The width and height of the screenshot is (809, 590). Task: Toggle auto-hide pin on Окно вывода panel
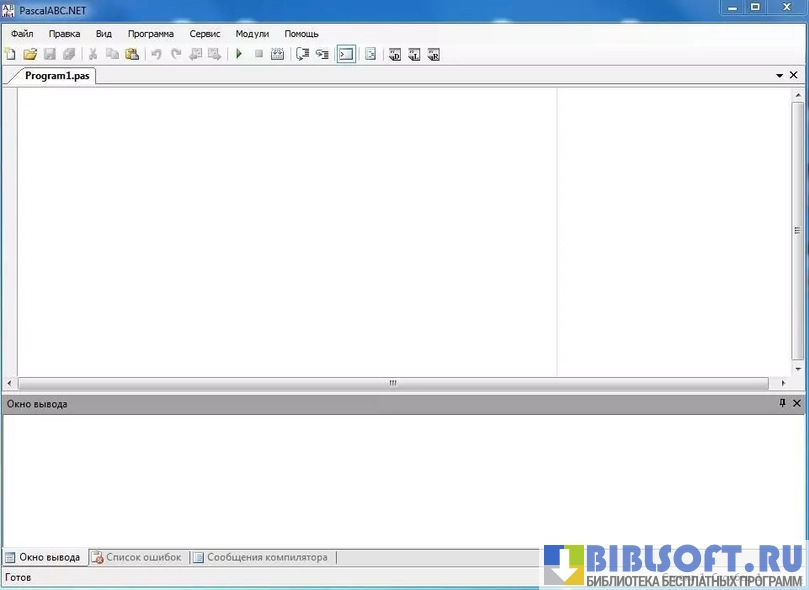coord(782,403)
